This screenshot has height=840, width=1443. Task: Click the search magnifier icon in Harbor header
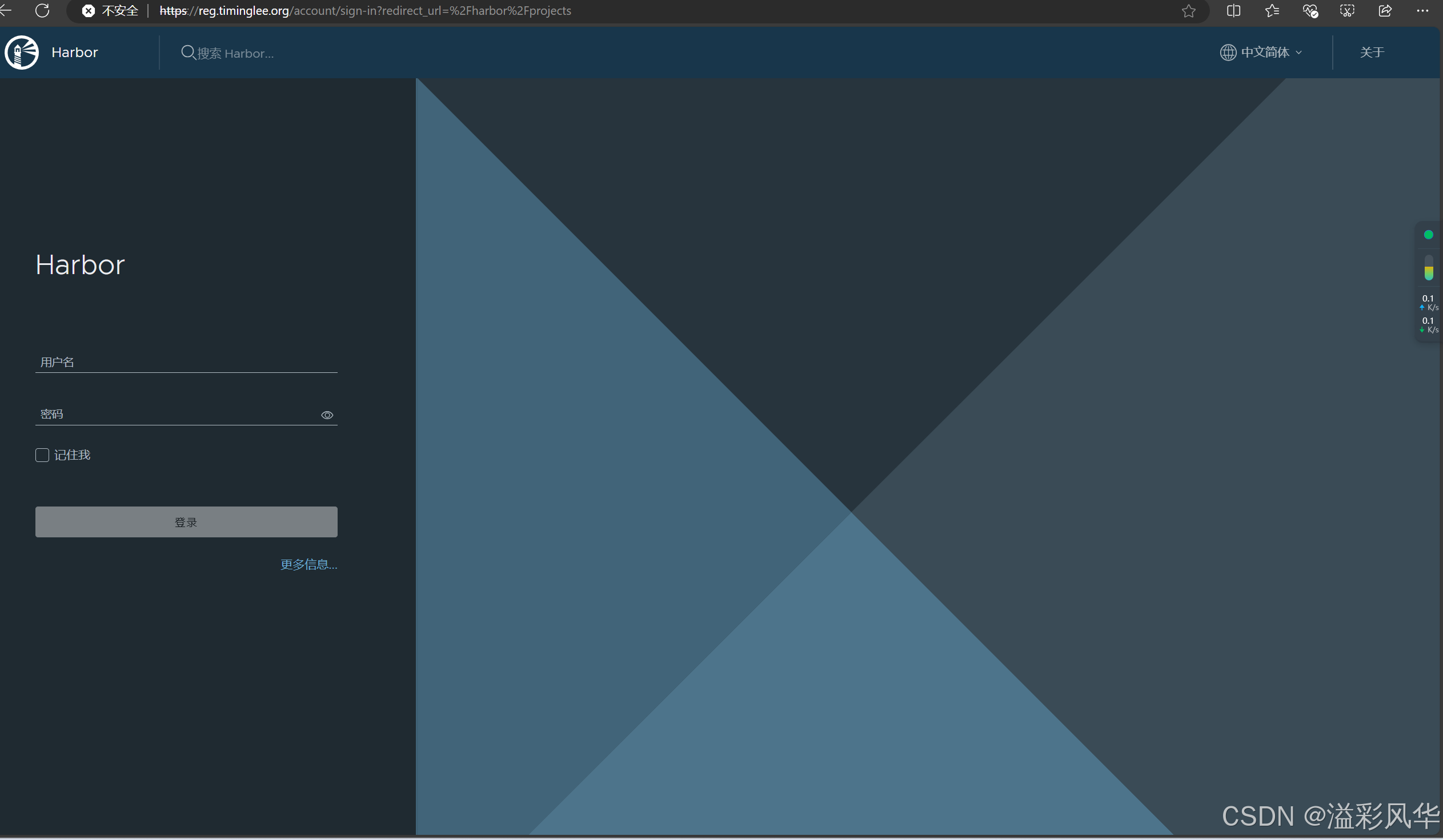pos(188,53)
